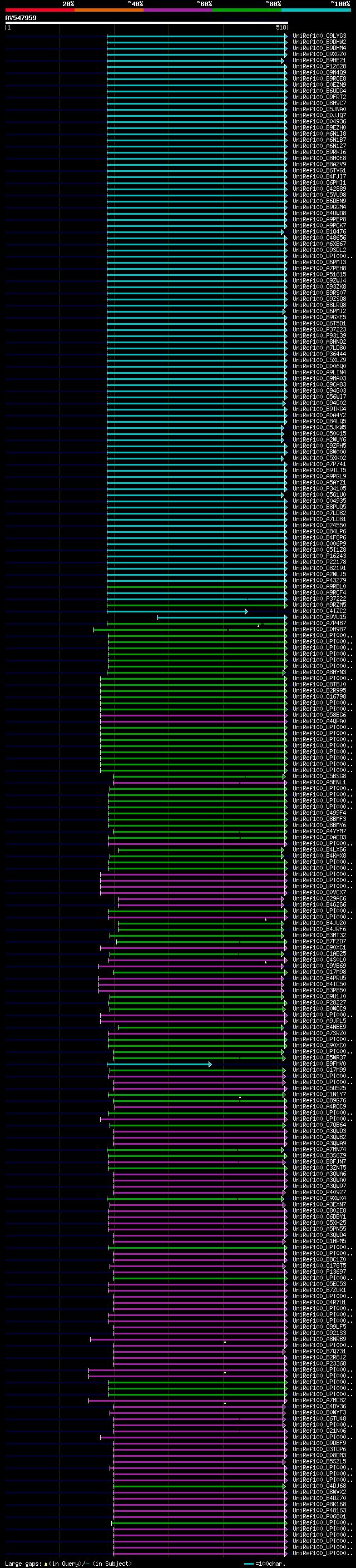Select label UniRef100_Q0VCX7
Screen dimensions: 356x1568
tap(319, 892)
